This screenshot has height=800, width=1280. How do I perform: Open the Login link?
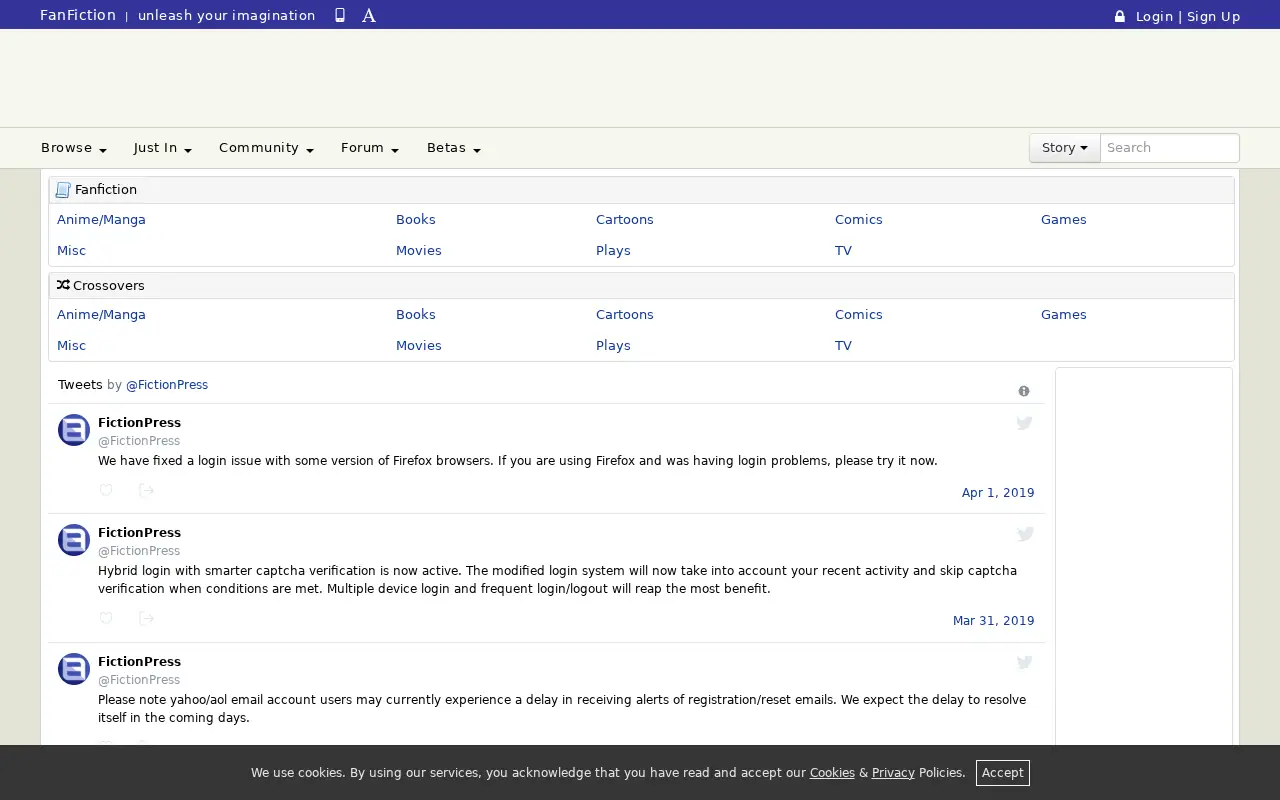(x=1154, y=16)
